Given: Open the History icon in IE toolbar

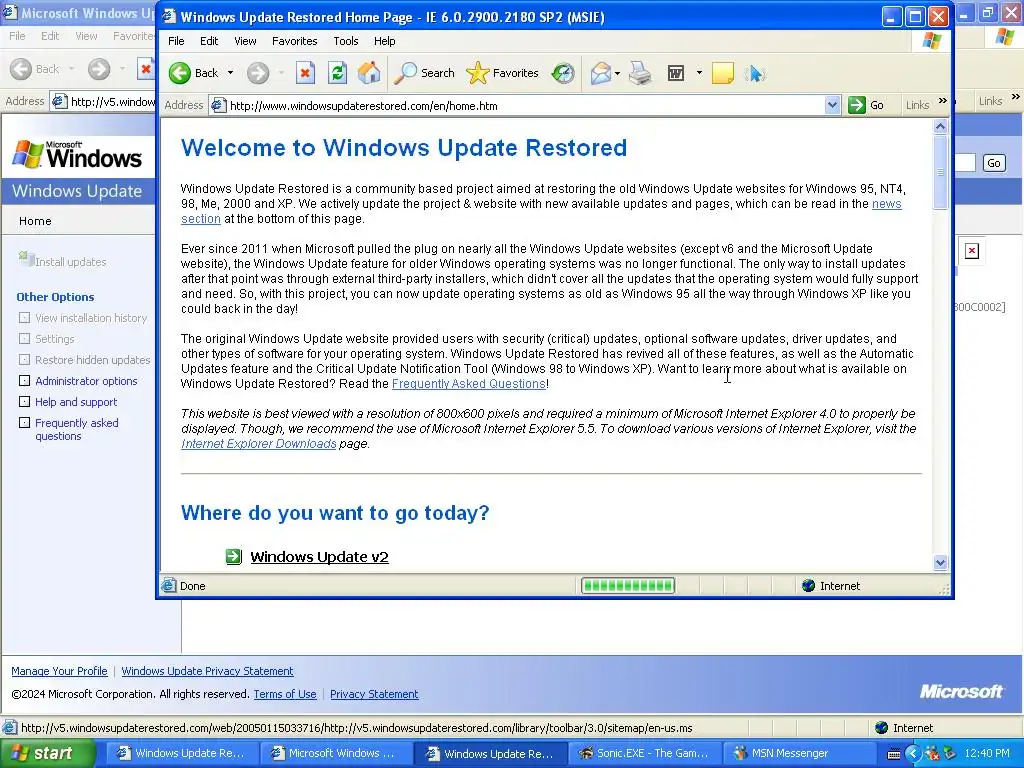Looking at the screenshot, I should tap(563, 73).
